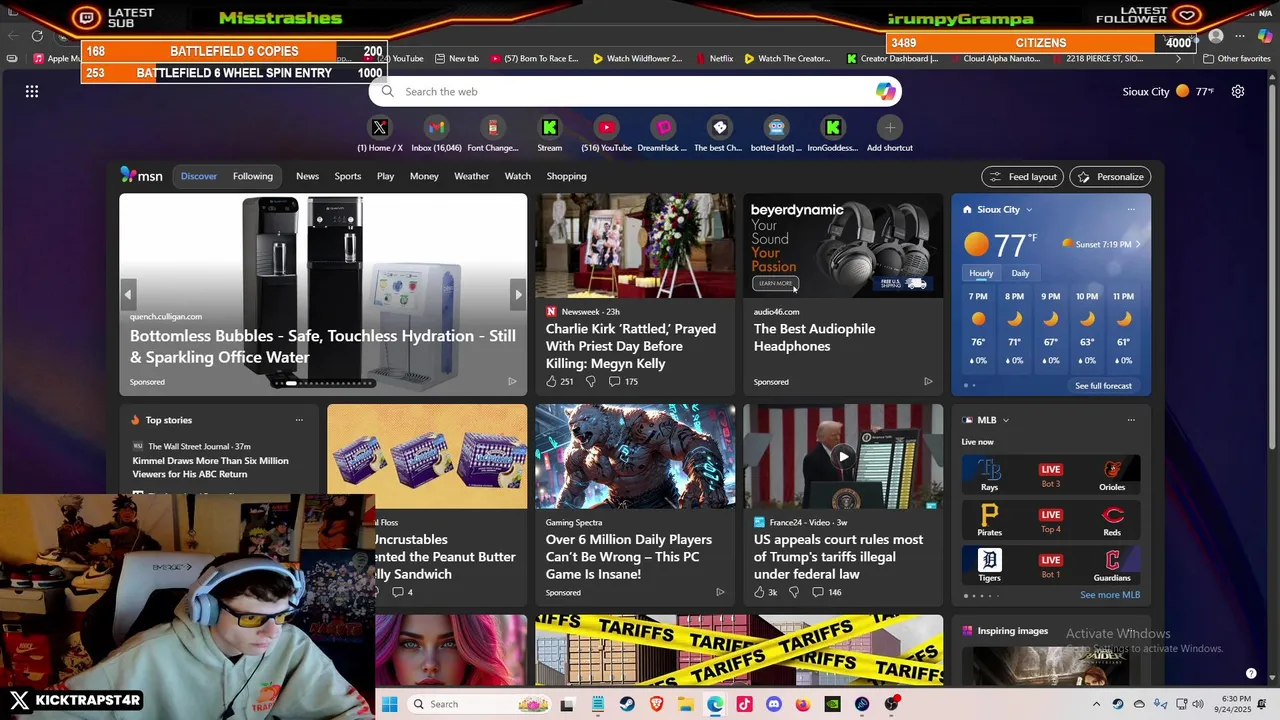Open the Money menu item

pyautogui.click(x=424, y=176)
